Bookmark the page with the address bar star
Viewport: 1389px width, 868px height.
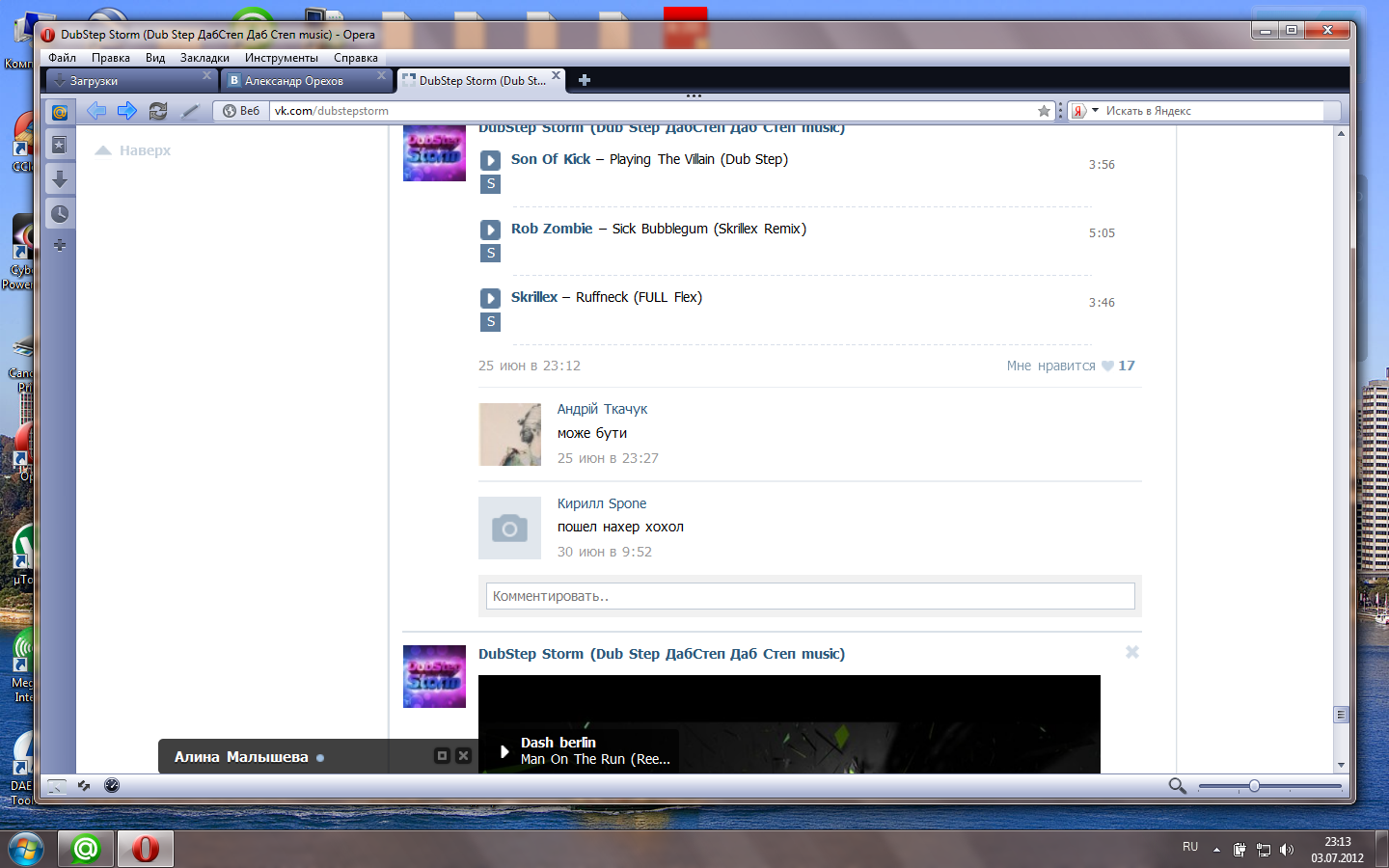(x=1044, y=111)
